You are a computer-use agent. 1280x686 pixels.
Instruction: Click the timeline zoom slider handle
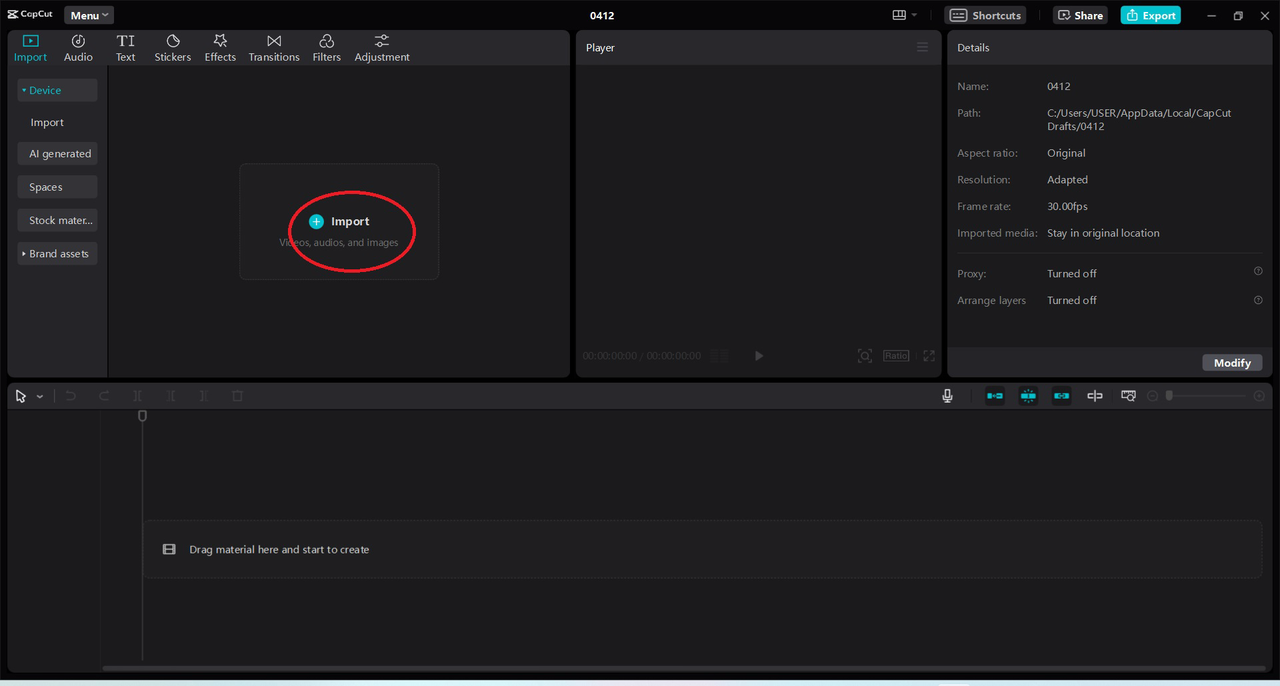(x=1169, y=396)
